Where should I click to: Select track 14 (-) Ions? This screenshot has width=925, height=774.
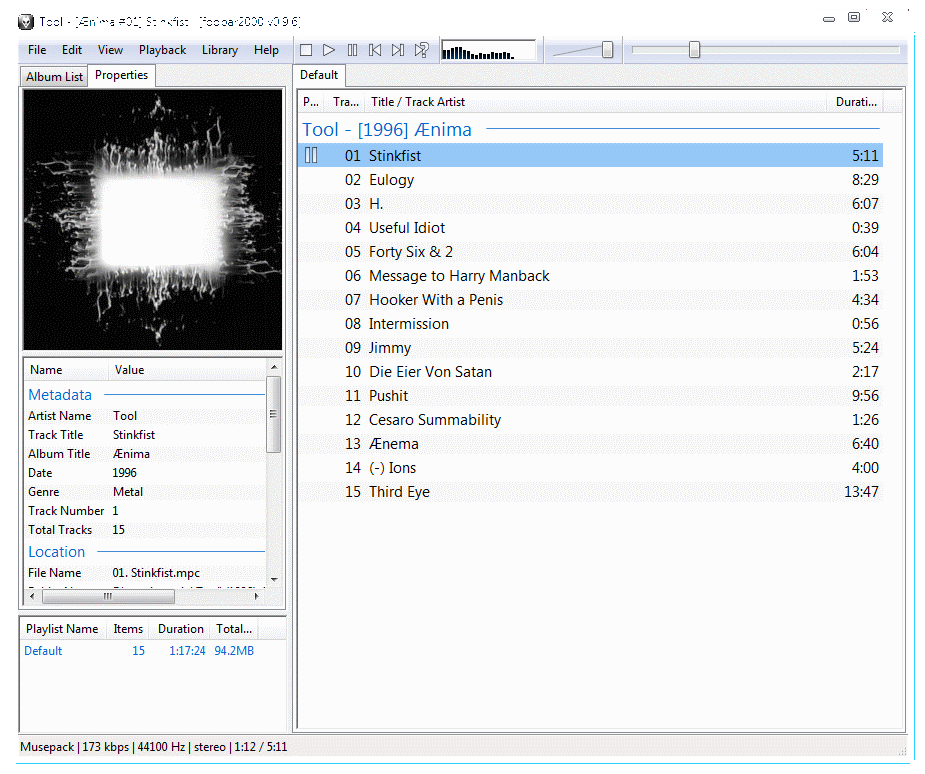590,468
